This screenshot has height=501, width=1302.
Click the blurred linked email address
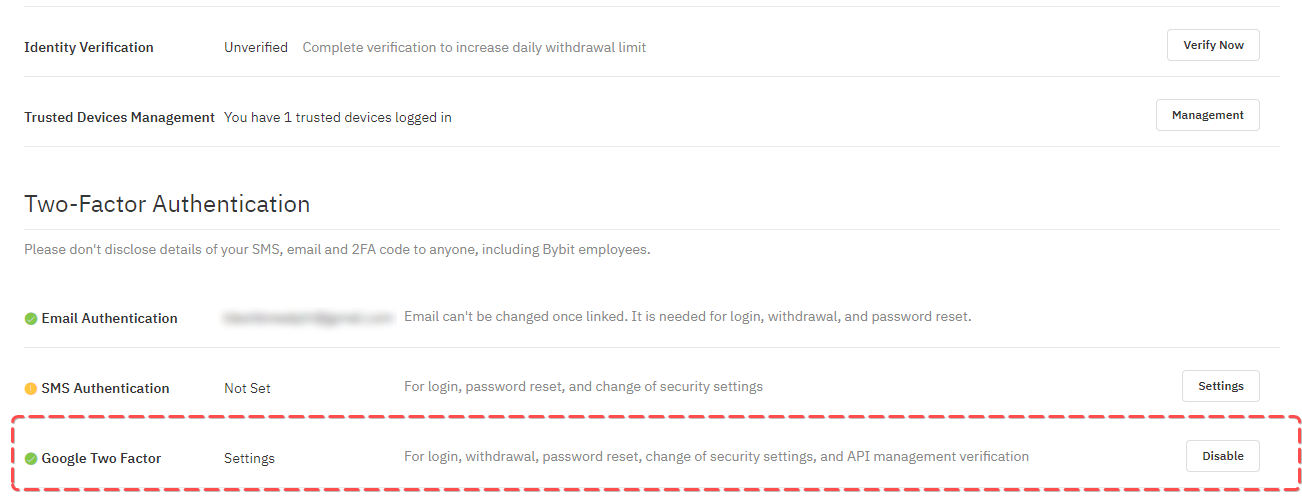pyautogui.click(x=308, y=317)
